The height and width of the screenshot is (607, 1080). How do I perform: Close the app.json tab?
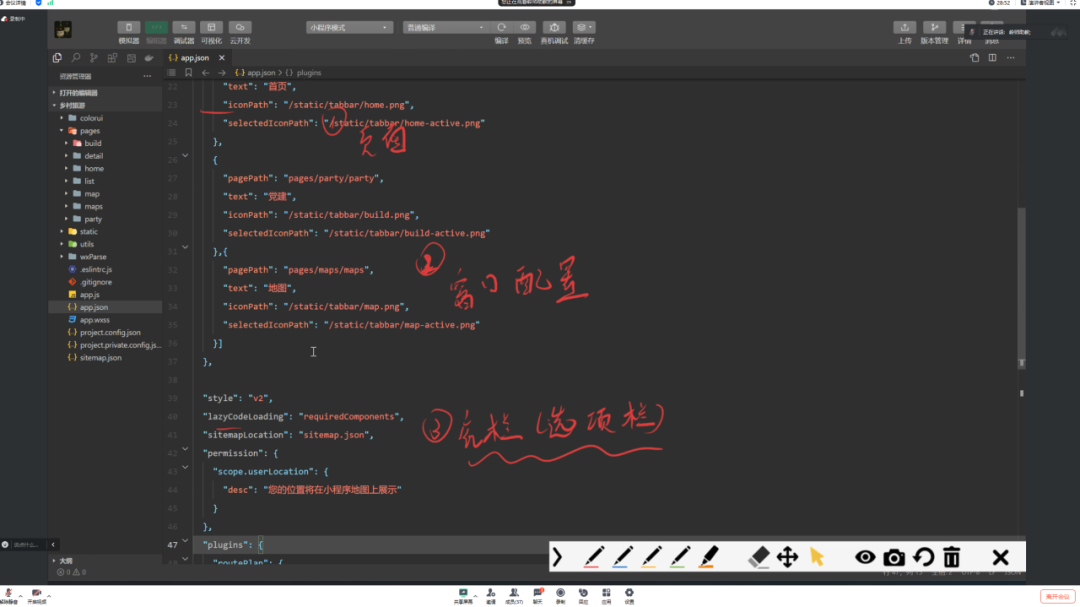[x=222, y=58]
